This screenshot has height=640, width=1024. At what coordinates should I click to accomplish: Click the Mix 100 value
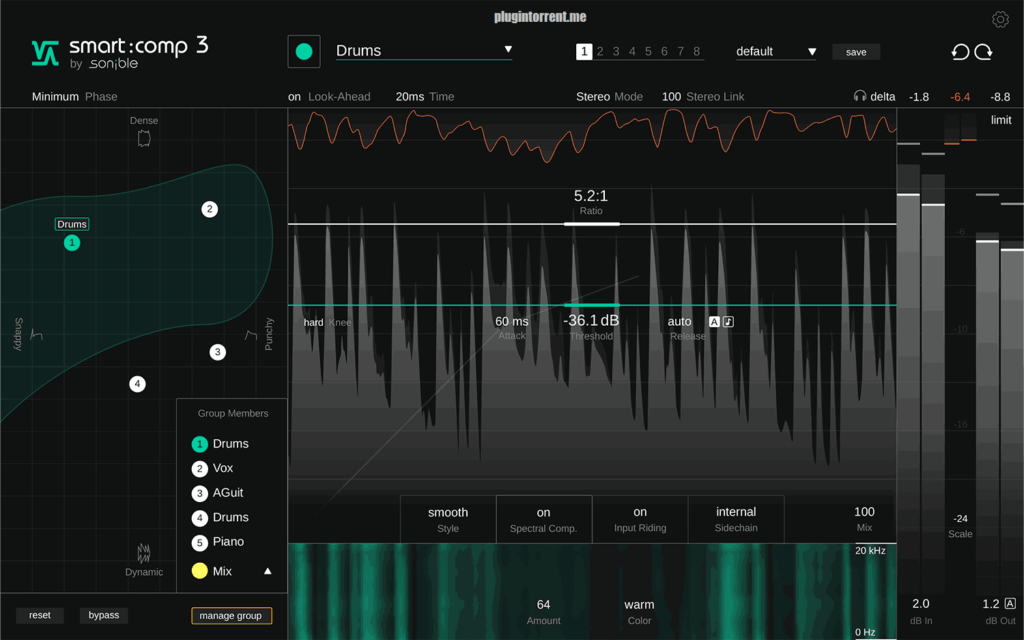point(864,512)
